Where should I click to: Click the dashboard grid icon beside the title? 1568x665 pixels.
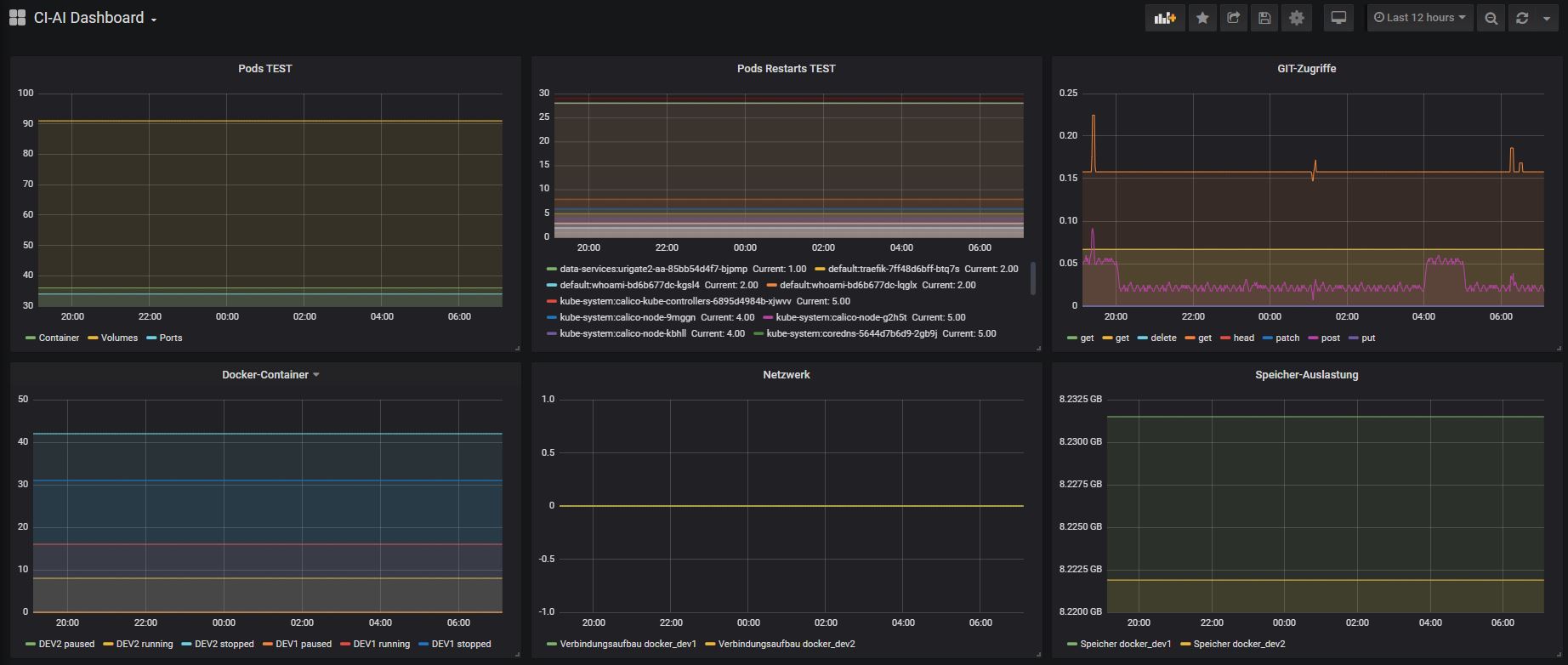click(x=17, y=18)
